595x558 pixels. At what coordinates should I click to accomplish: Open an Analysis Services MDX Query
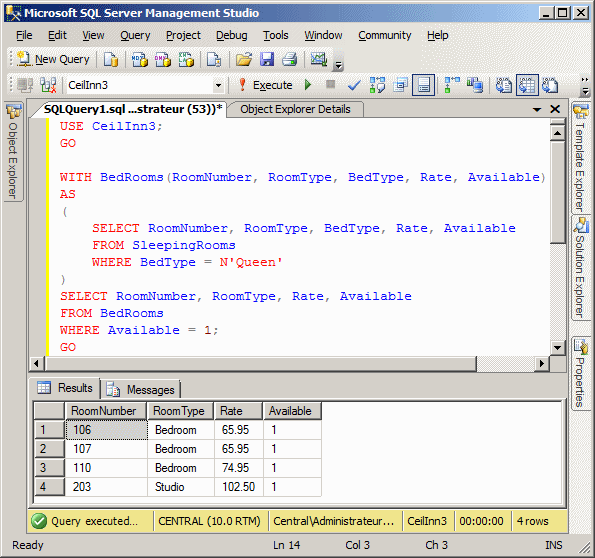click(x=139, y=59)
